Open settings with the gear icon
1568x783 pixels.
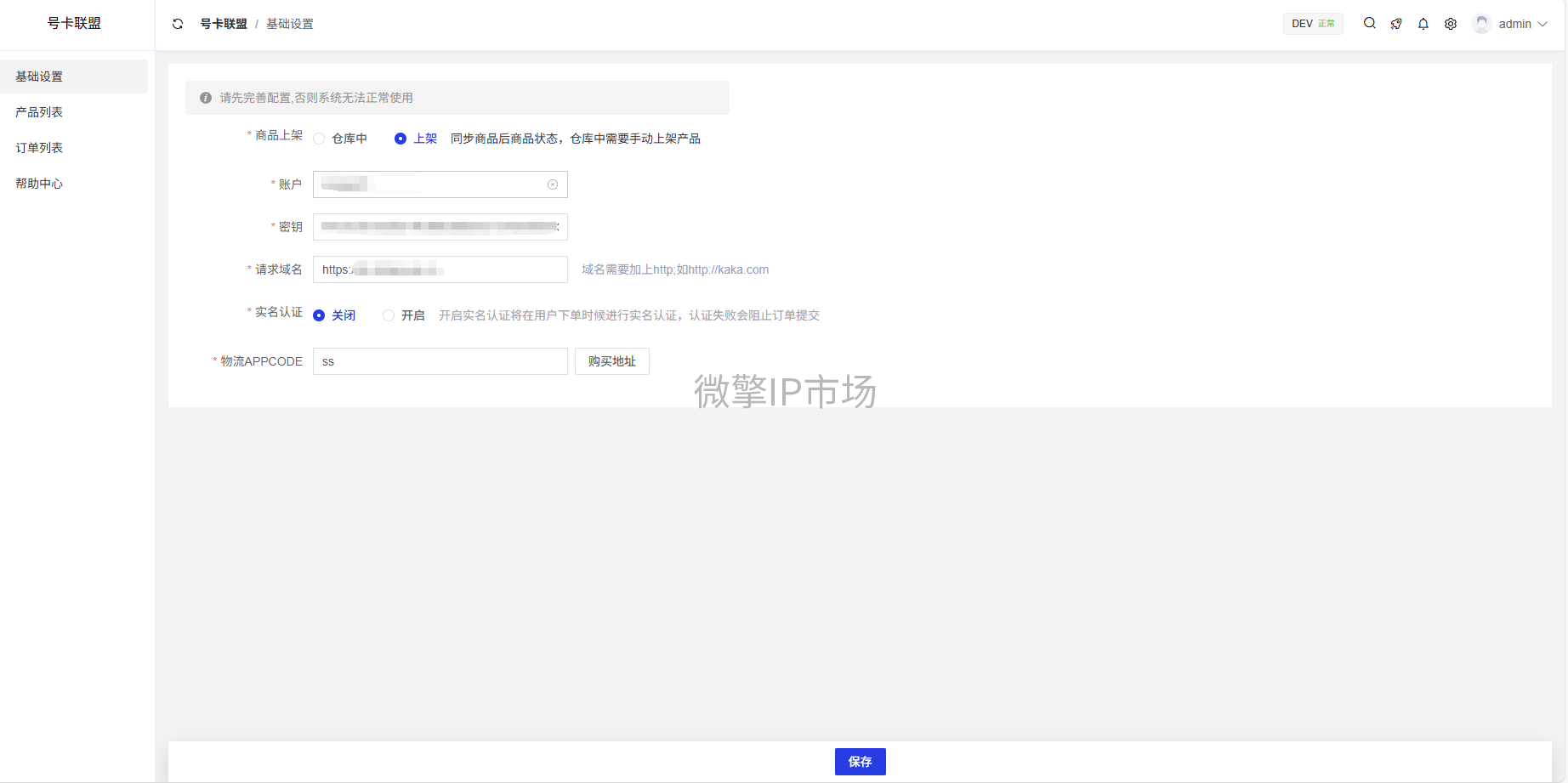[x=1451, y=24]
